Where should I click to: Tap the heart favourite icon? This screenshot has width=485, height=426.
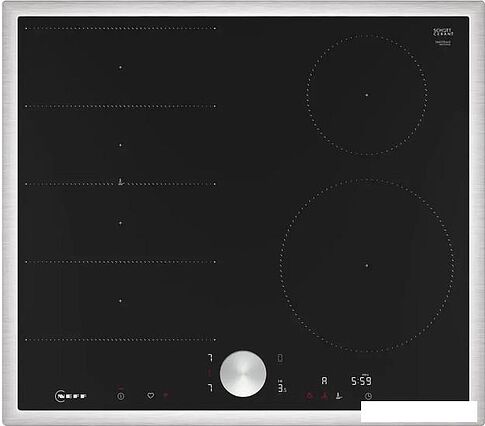(151, 396)
